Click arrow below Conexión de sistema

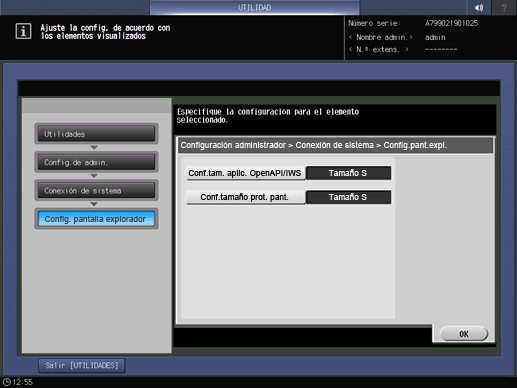[x=94, y=204]
